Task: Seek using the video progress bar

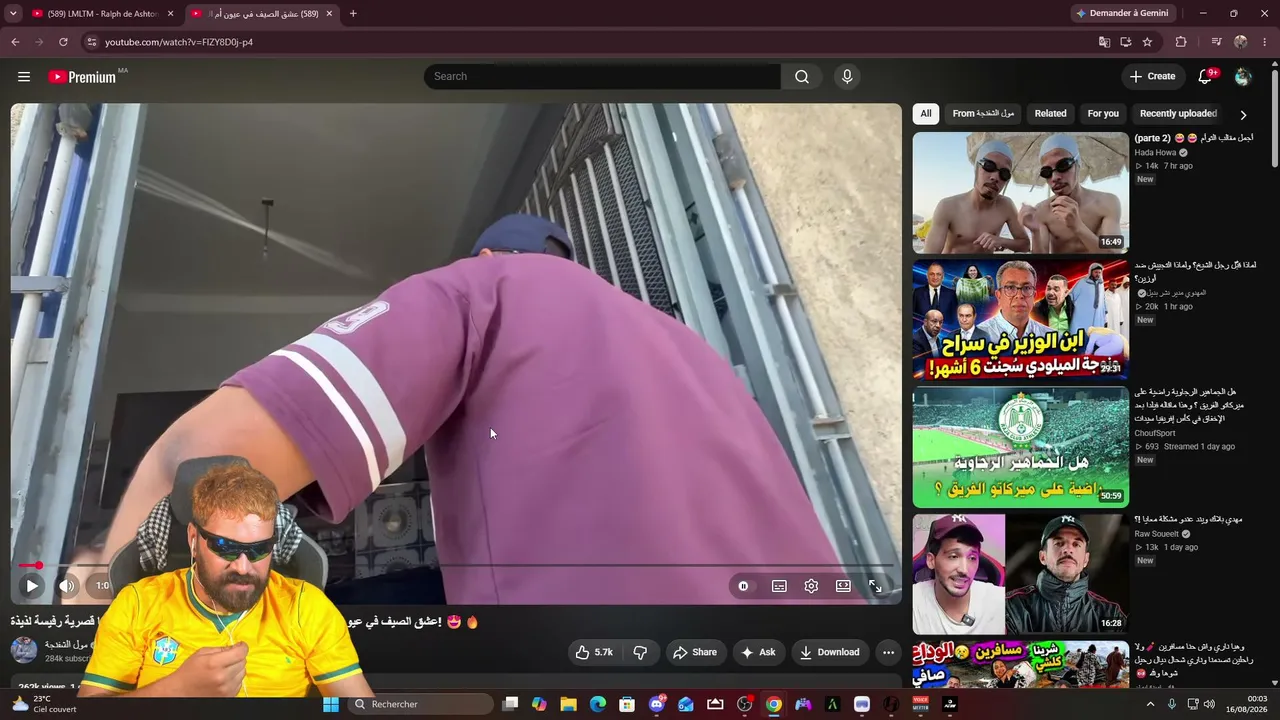Action: (456, 566)
